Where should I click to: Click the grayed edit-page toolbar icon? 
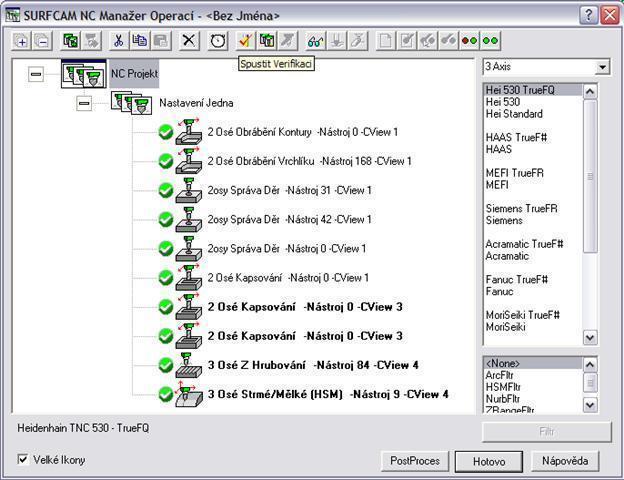pyautogui.click(x=406, y=41)
